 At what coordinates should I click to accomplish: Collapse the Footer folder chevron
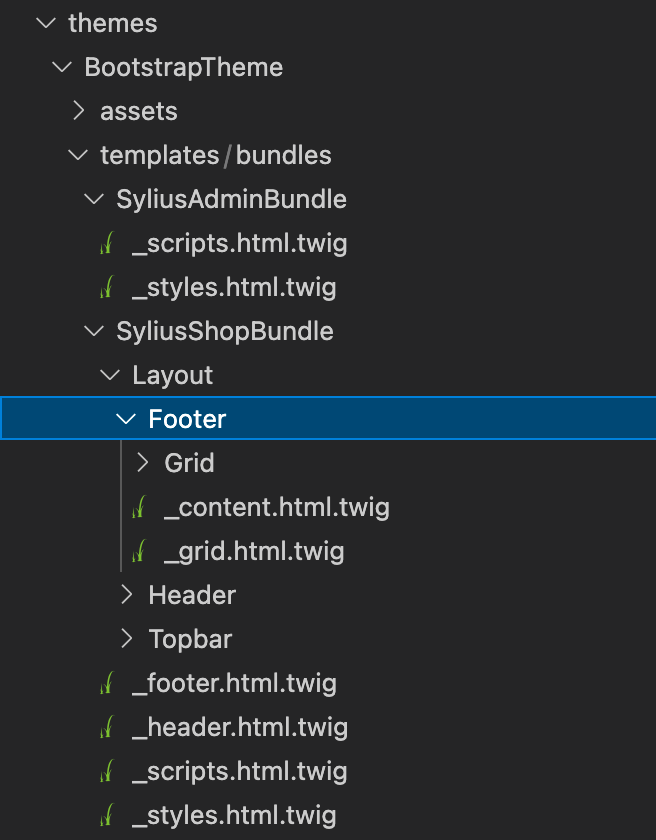126,418
